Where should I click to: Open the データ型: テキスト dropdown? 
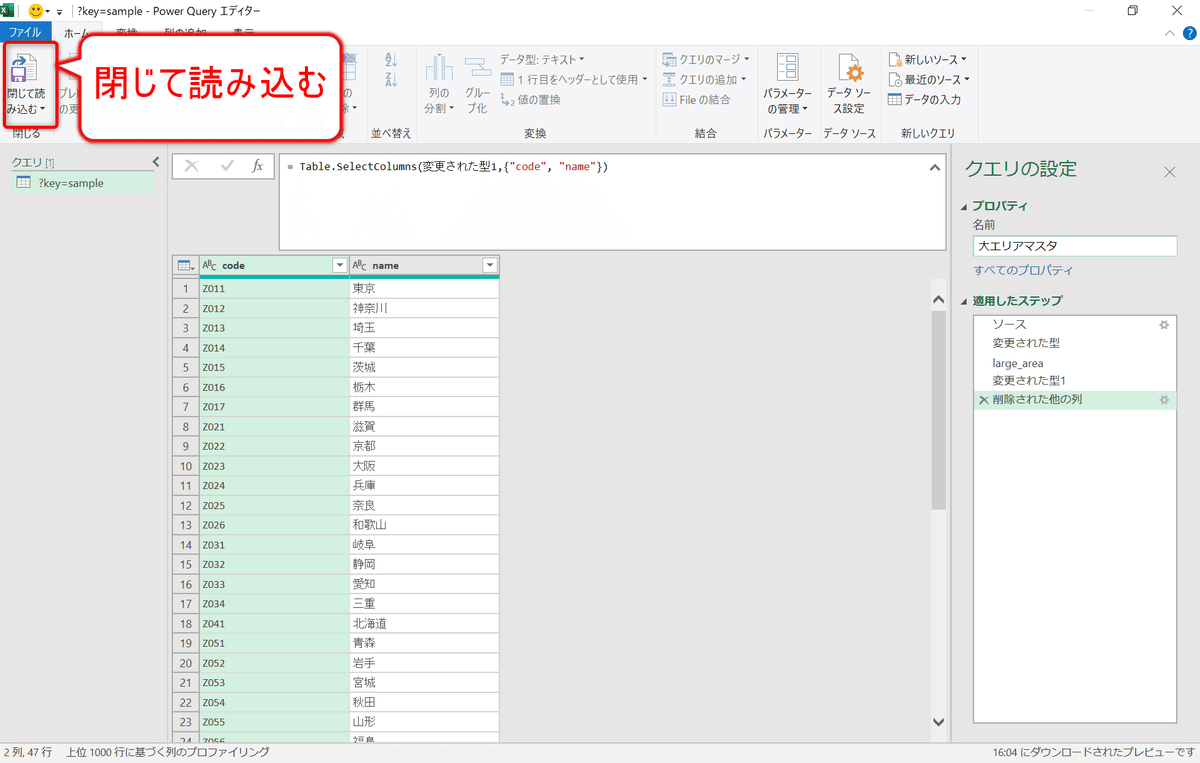(x=542, y=60)
